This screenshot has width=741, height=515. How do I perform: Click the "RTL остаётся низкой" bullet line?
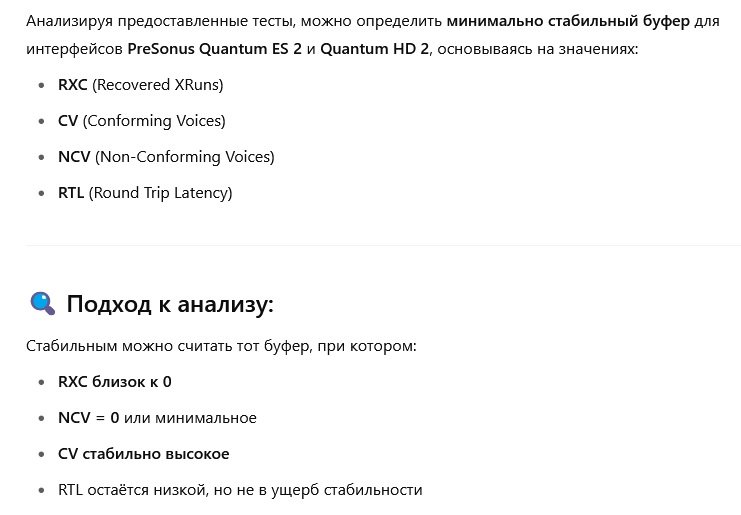click(240, 490)
